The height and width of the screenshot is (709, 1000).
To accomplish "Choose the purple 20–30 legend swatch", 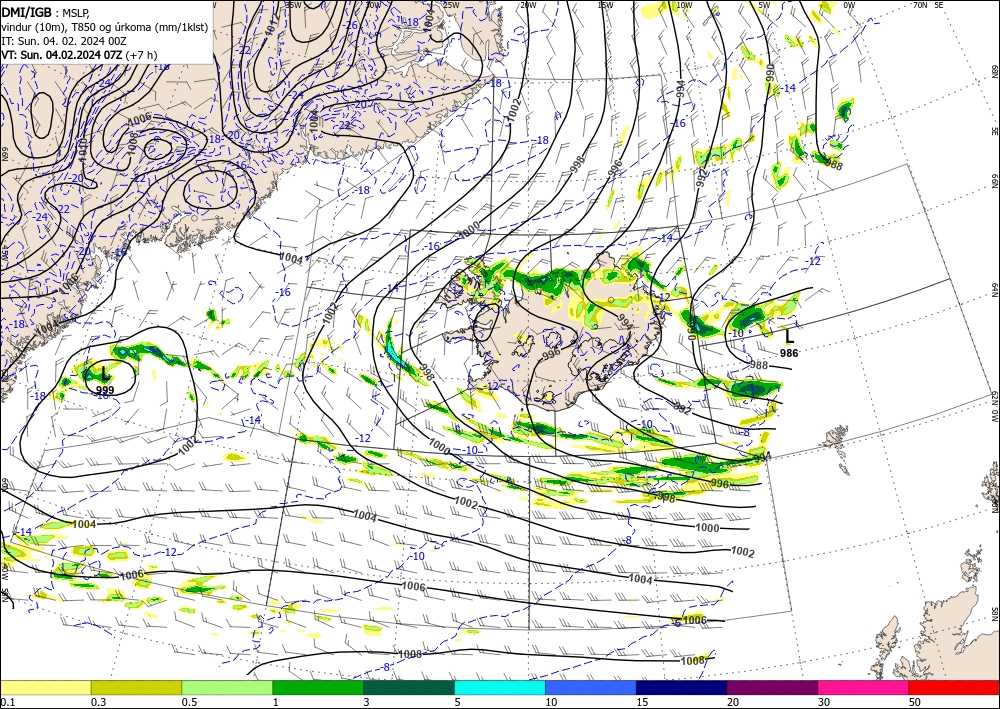I will (x=772, y=687).
